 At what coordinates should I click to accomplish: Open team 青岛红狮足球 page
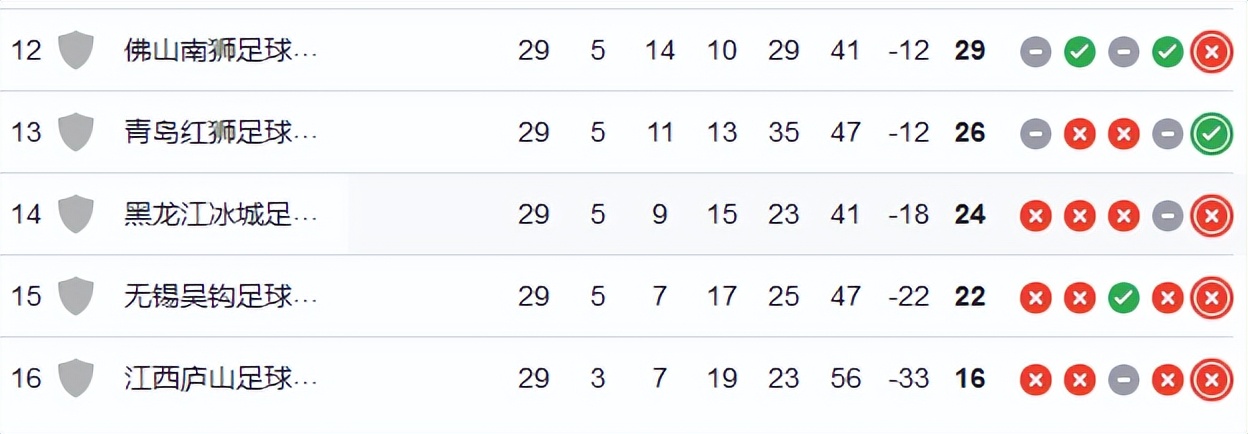(x=220, y=132)
